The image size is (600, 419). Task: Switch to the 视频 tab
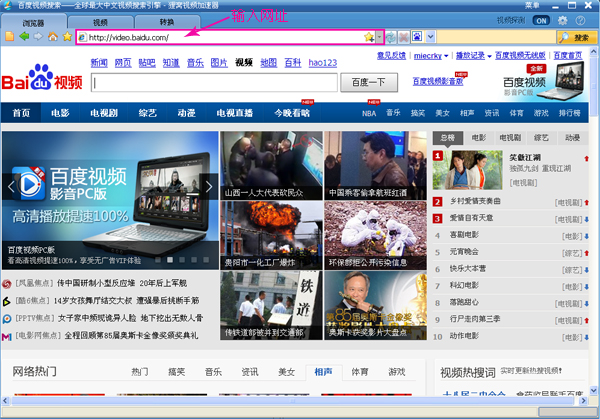(x=100, y=23)
